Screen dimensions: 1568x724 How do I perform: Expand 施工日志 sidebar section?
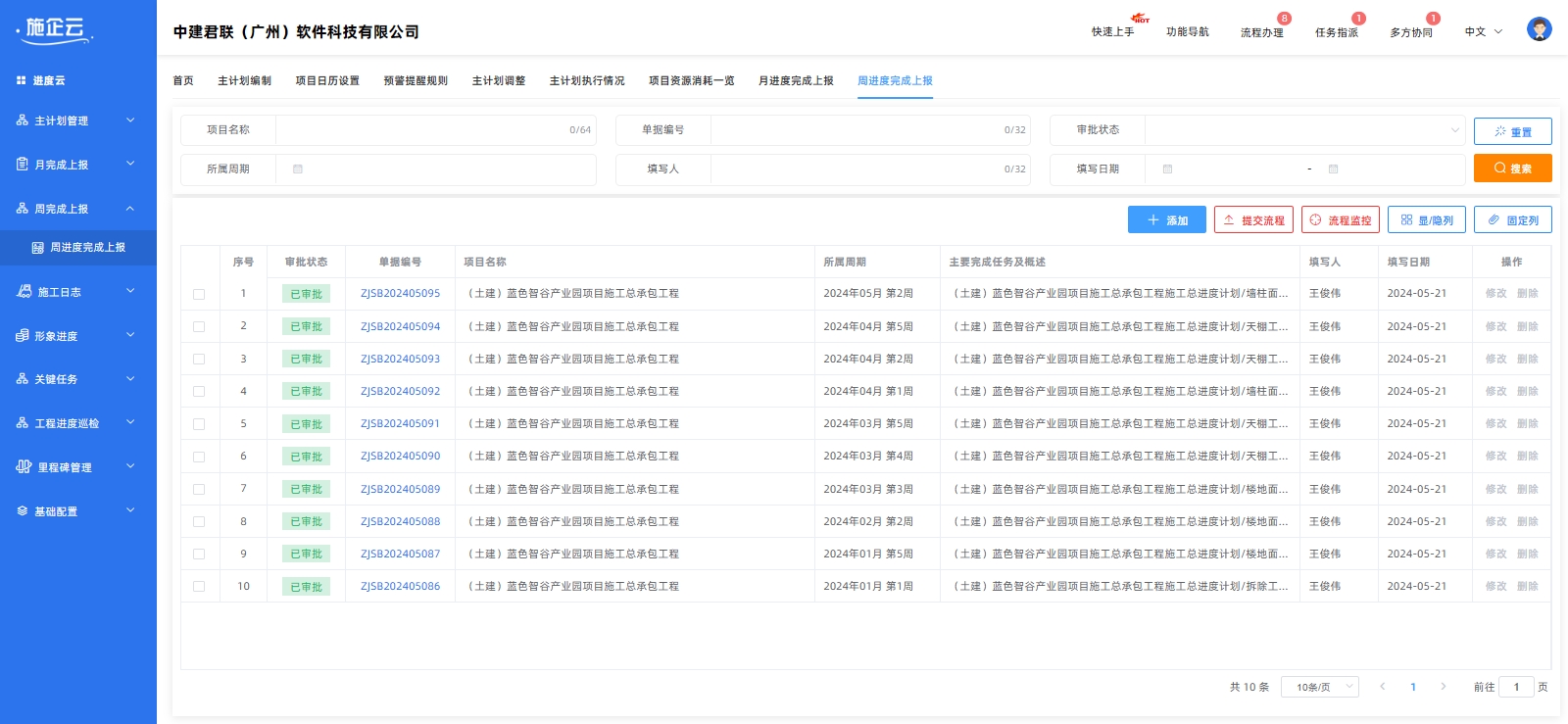point(130,291)
